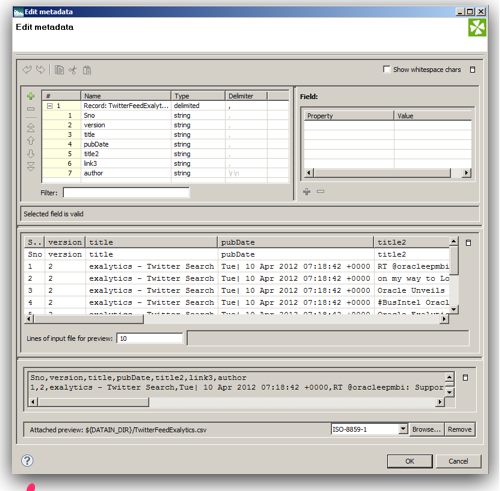Click the Copy toolbar icon
Screen dimensions: 500x491
click(59, 70)
